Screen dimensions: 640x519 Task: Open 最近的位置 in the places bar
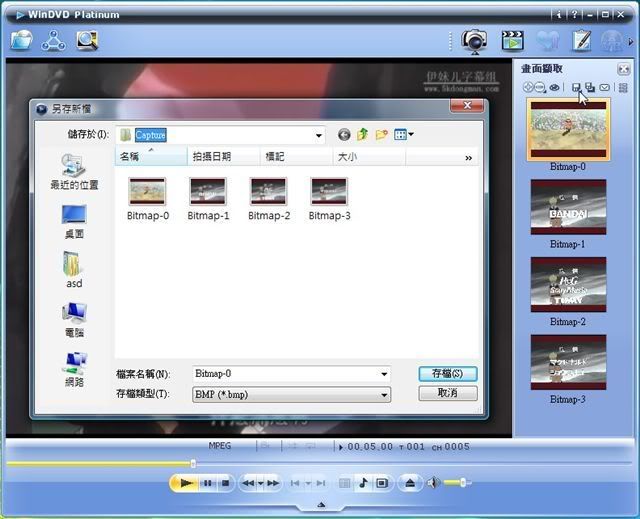pos(74,172)
